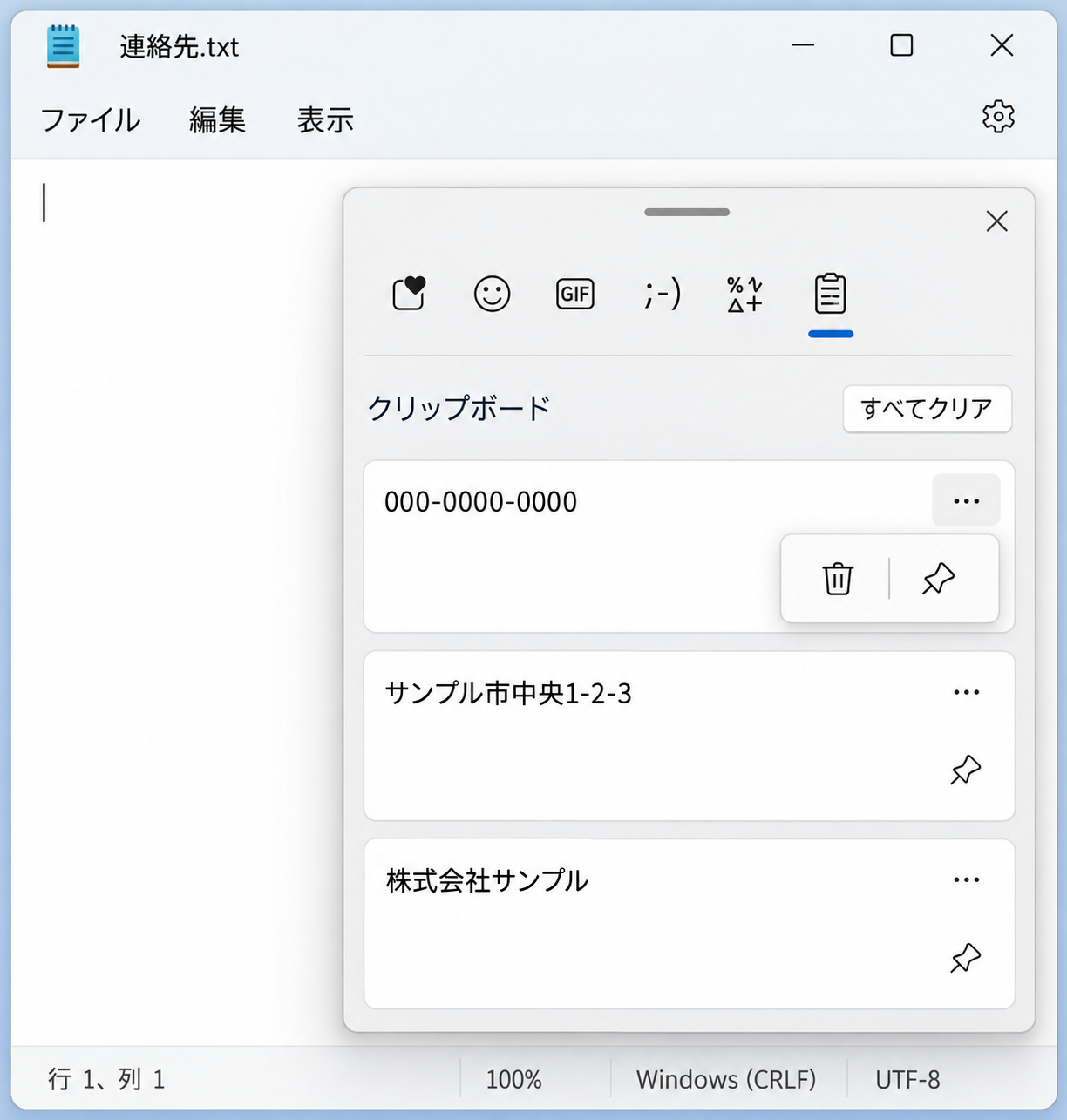
Task: Close the 連絡先.txt Notepad window
Action: (x=1002, y=45)
